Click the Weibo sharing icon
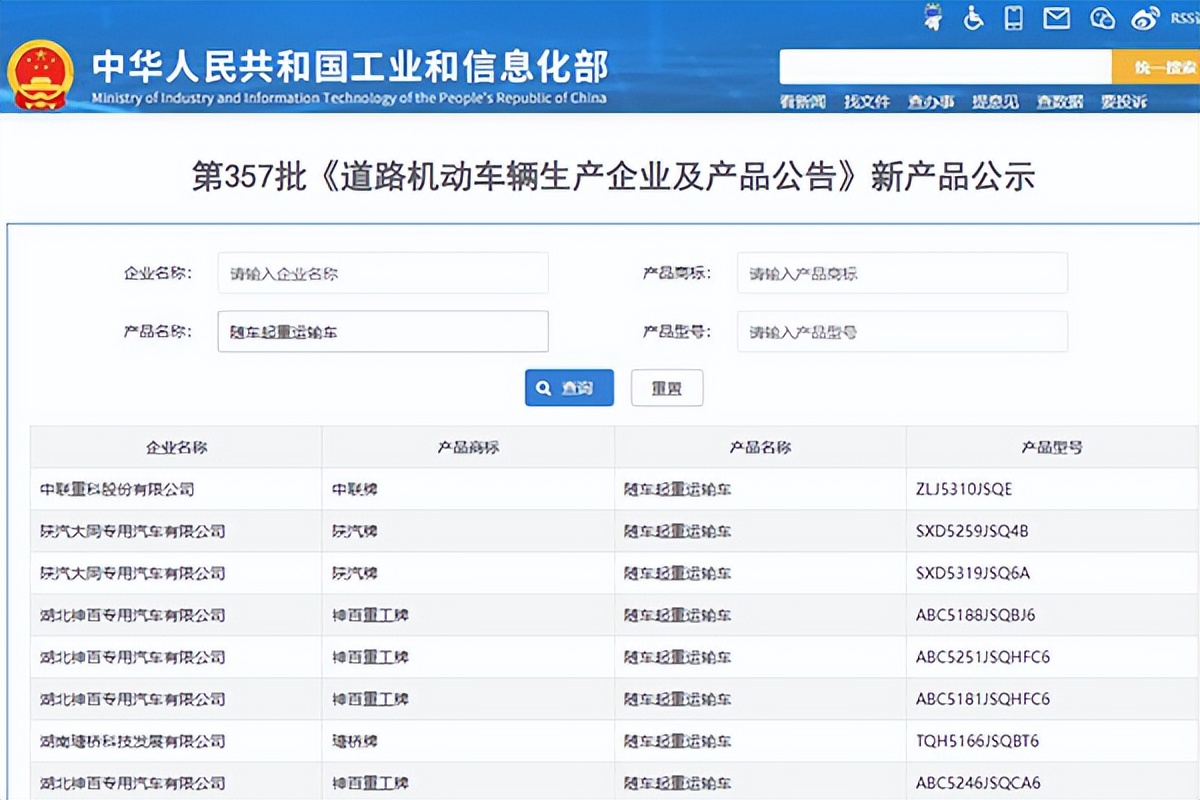Viewport: 1200px width, 800px height. click(1145, 17)
